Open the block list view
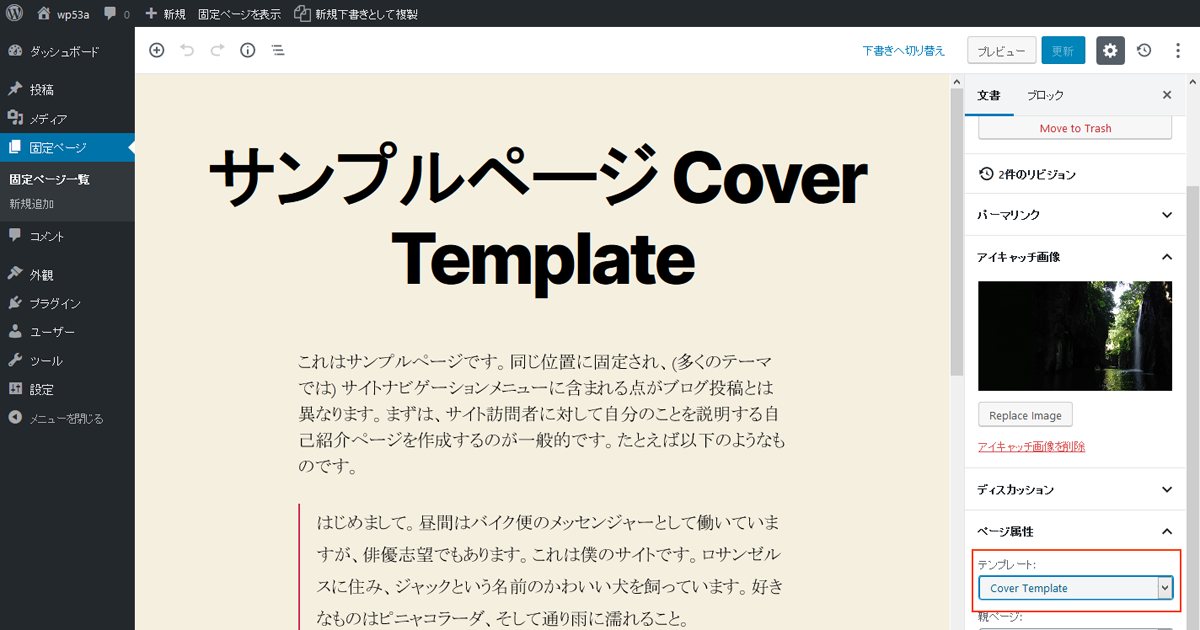 pos(277,49)
